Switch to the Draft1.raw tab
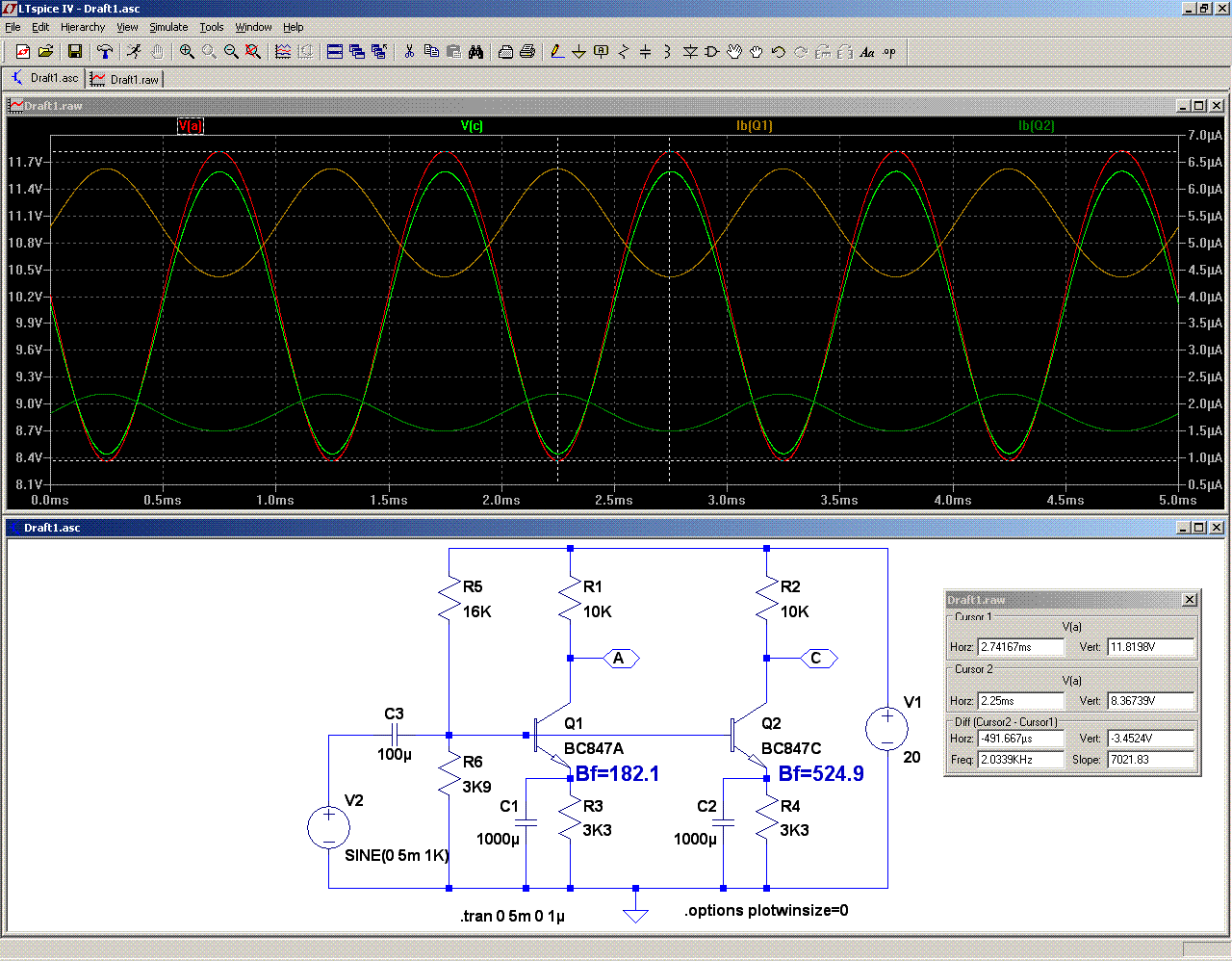Screen dimensions: 1232x961 (125, 79)
